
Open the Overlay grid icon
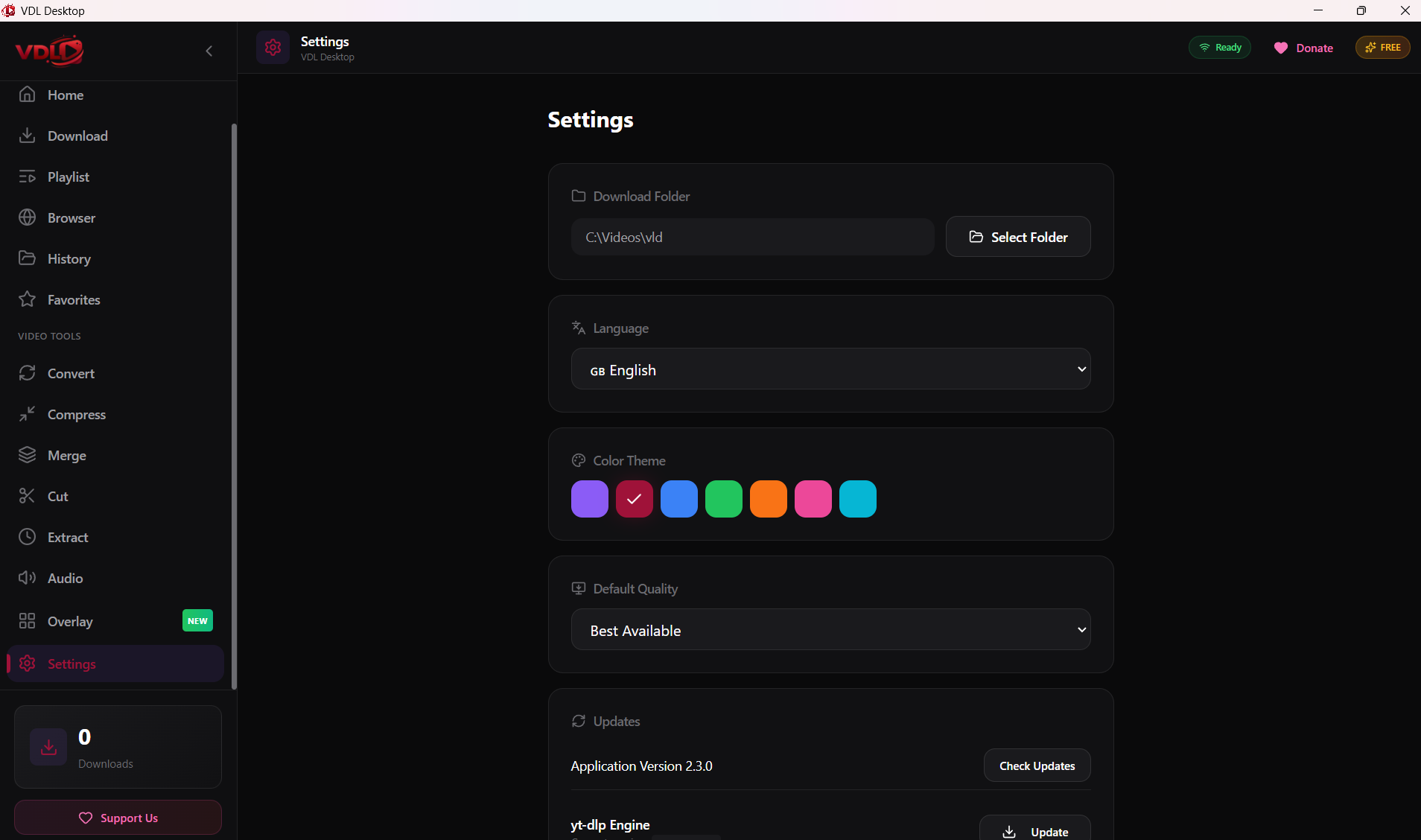pos(28,621)
